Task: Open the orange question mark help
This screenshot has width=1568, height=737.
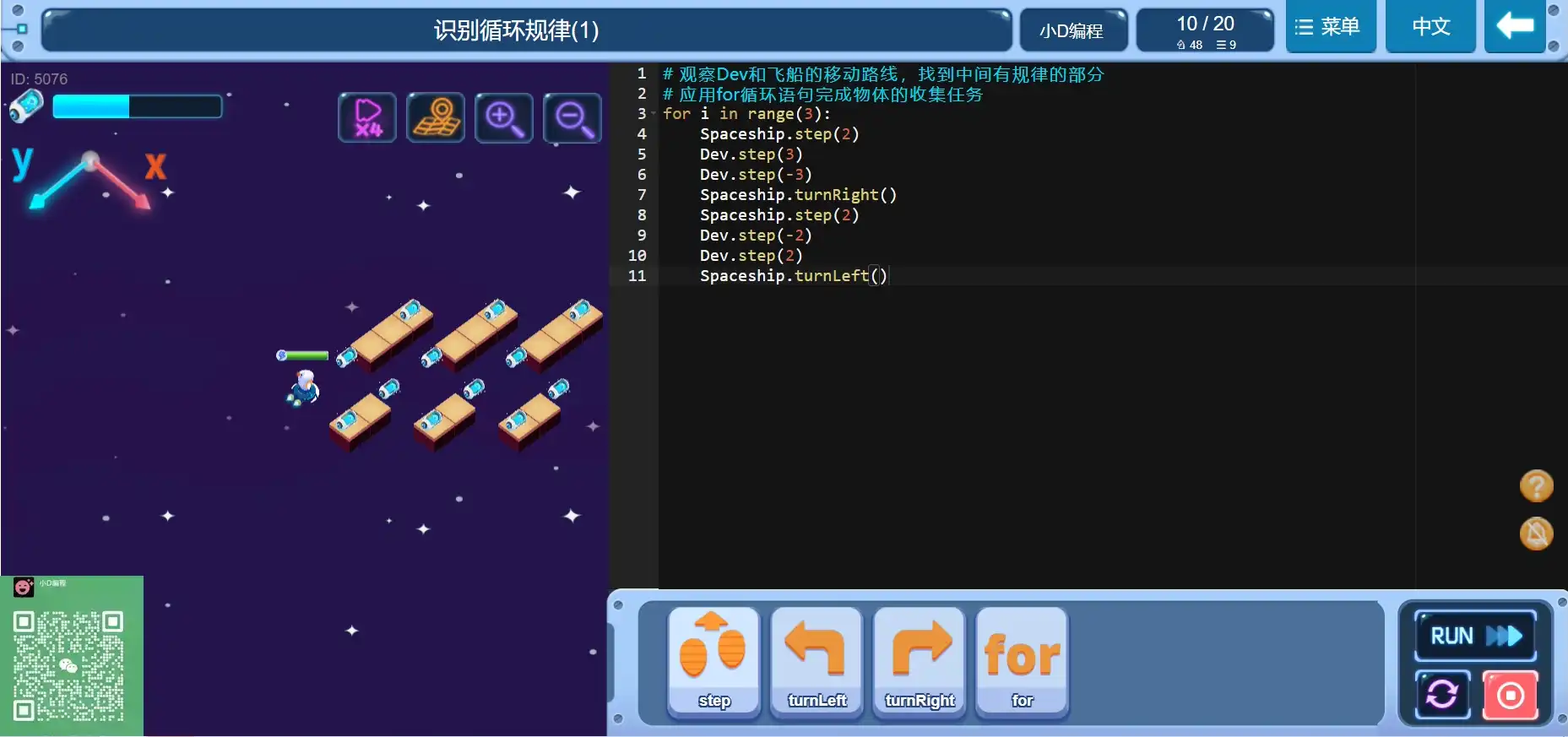Action: pyautogui.click(x=1536, y=486)
